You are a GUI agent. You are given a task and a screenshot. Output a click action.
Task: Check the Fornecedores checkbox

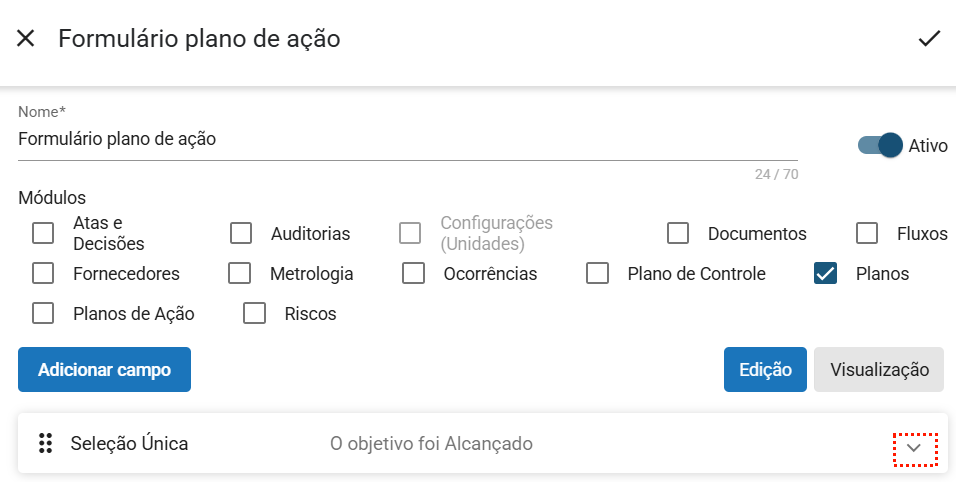43,273
